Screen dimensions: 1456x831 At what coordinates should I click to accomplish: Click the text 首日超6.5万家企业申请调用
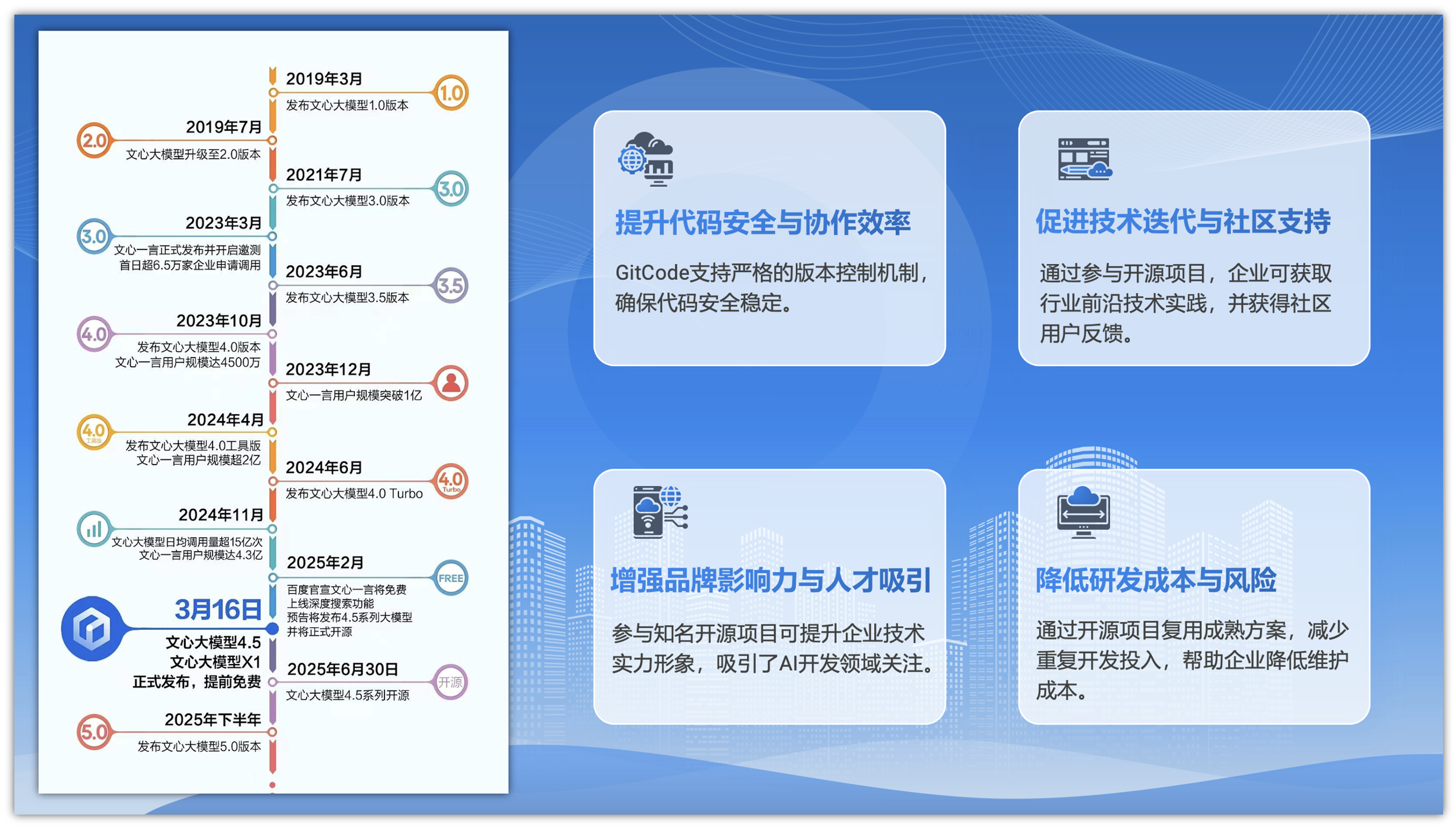[190, 265]
